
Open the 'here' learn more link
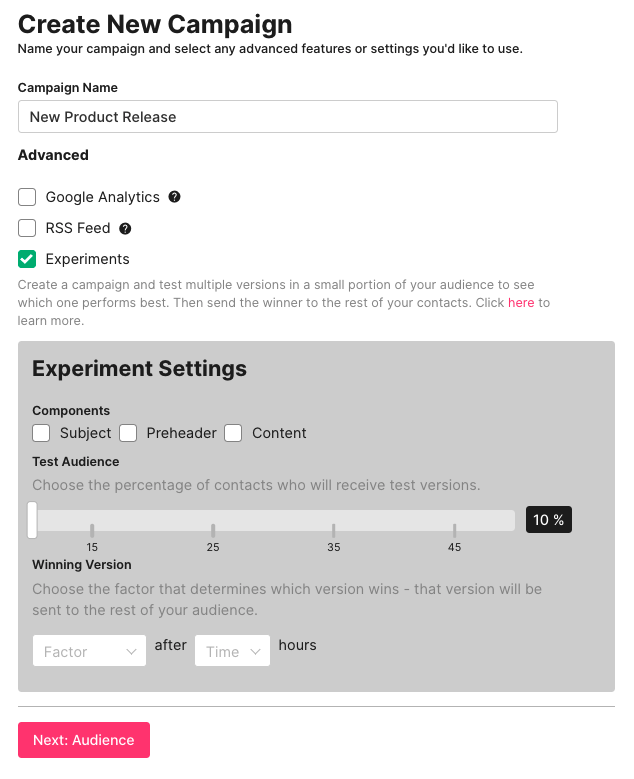tap(521, 302)
